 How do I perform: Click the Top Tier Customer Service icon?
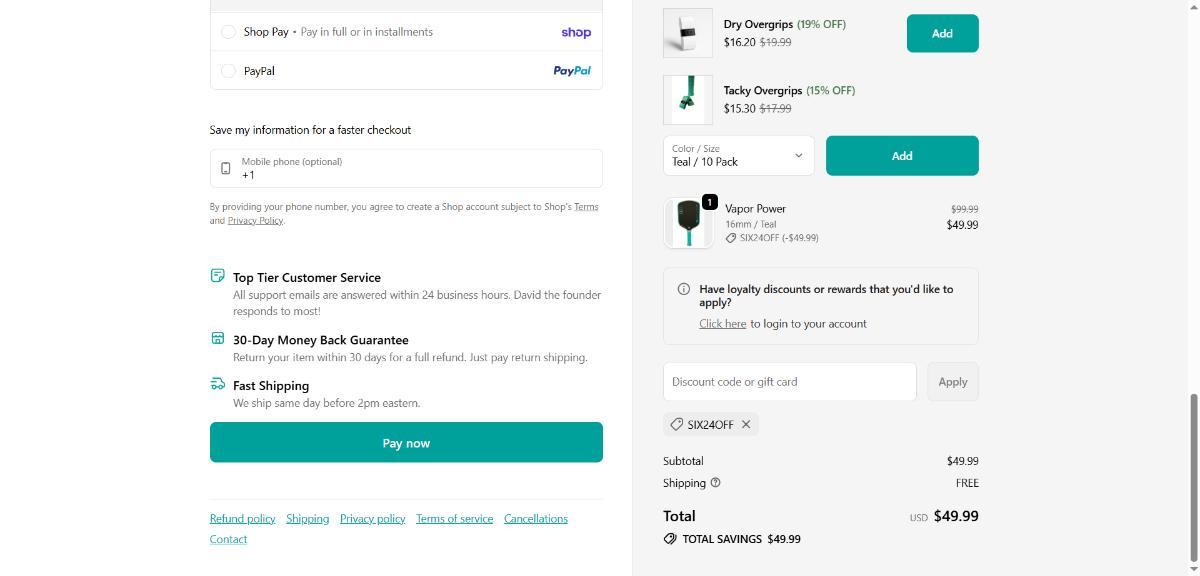pos(218,276)
